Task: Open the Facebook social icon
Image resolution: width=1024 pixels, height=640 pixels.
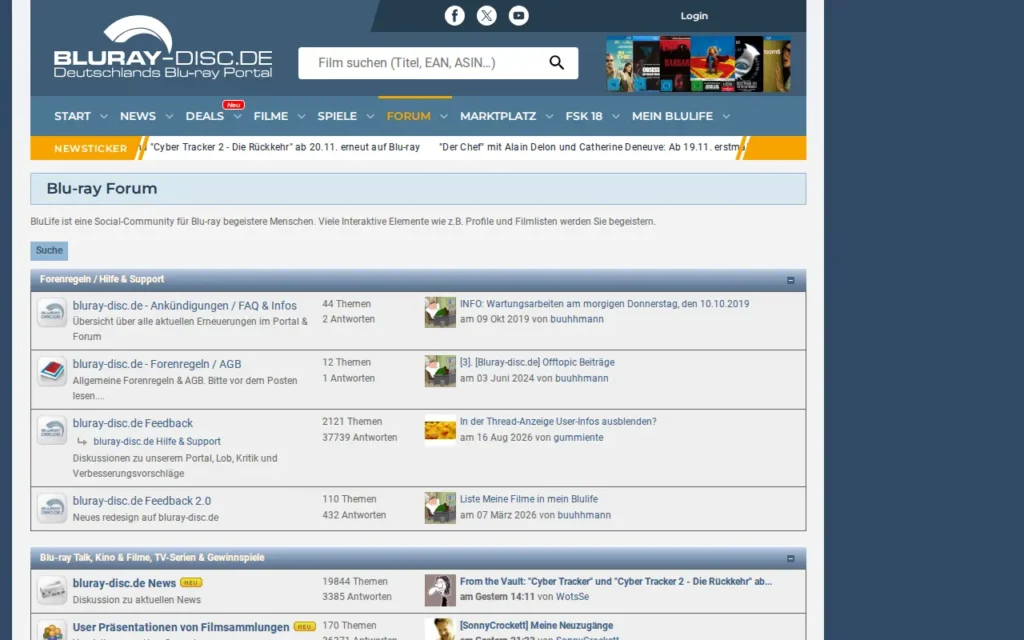Action: [x=455, y=16]
